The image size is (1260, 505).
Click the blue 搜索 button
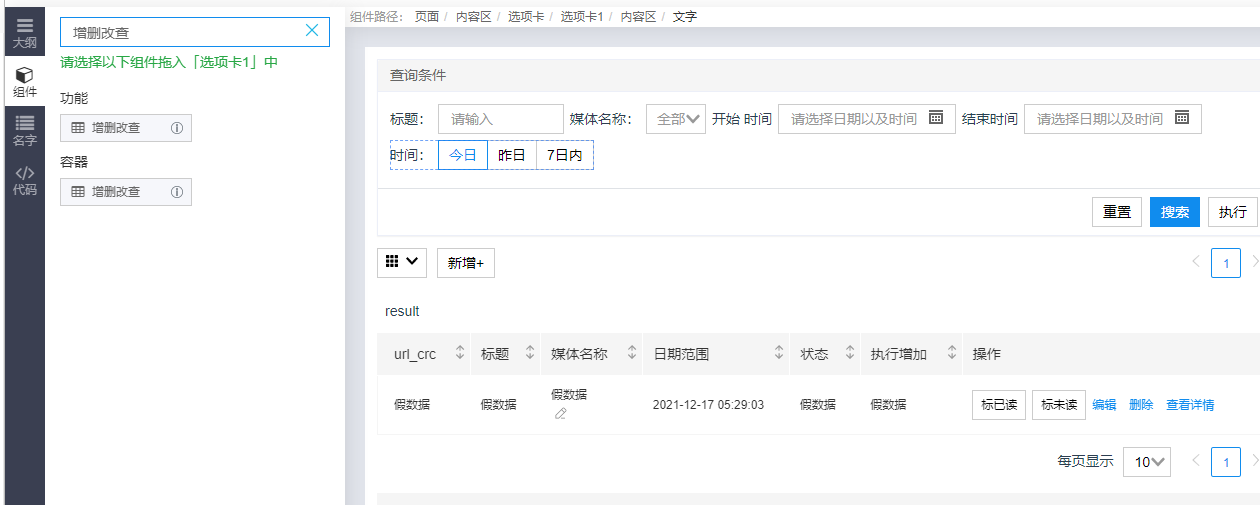point(1174,212)
